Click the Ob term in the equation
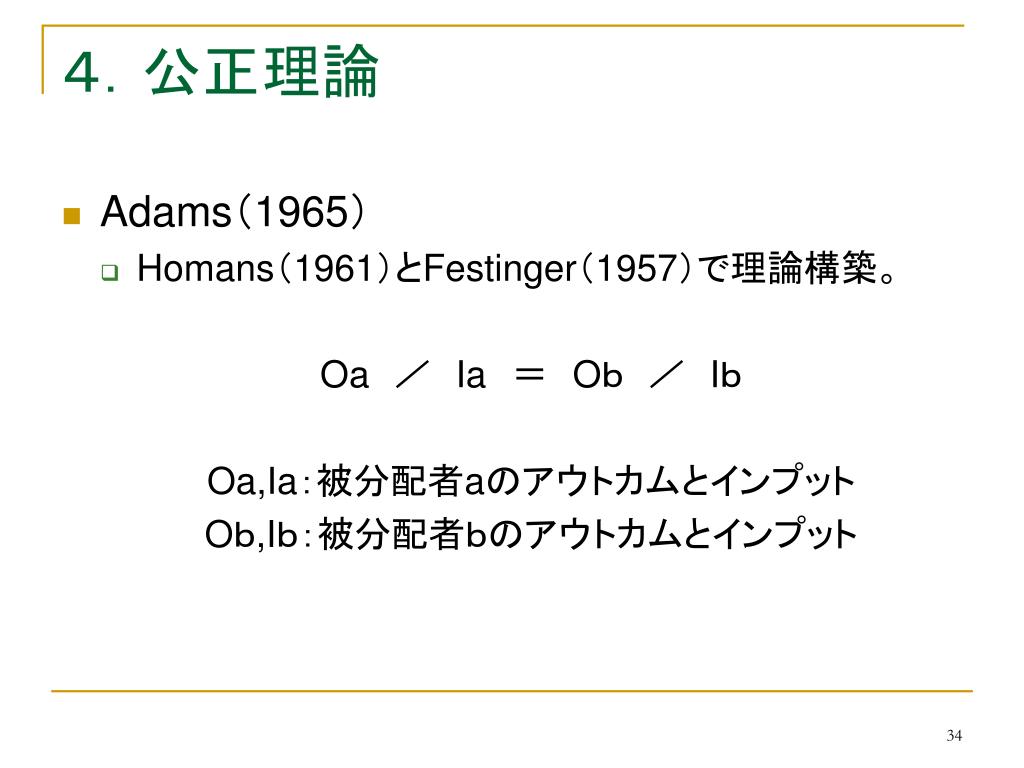 (598, 375)
